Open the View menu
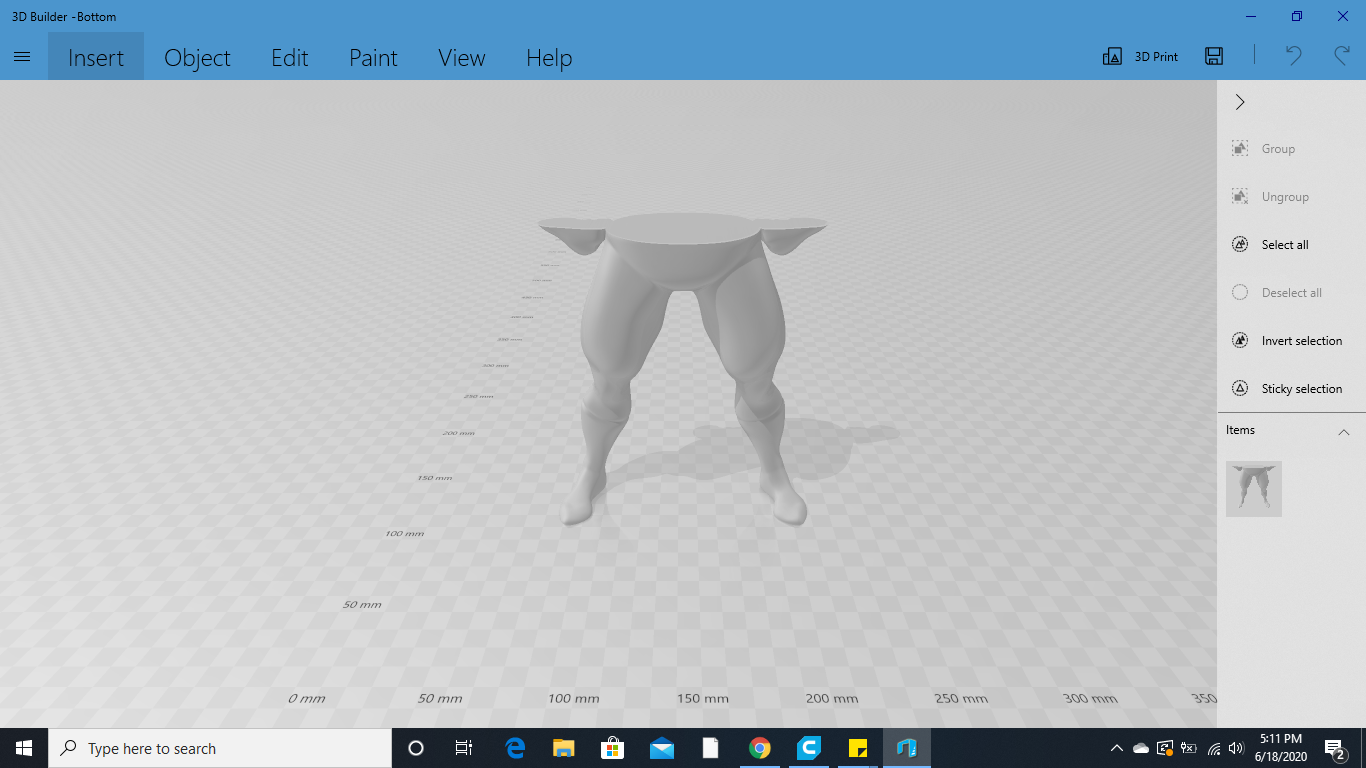Screen dimensions: 1366x768 461,57
